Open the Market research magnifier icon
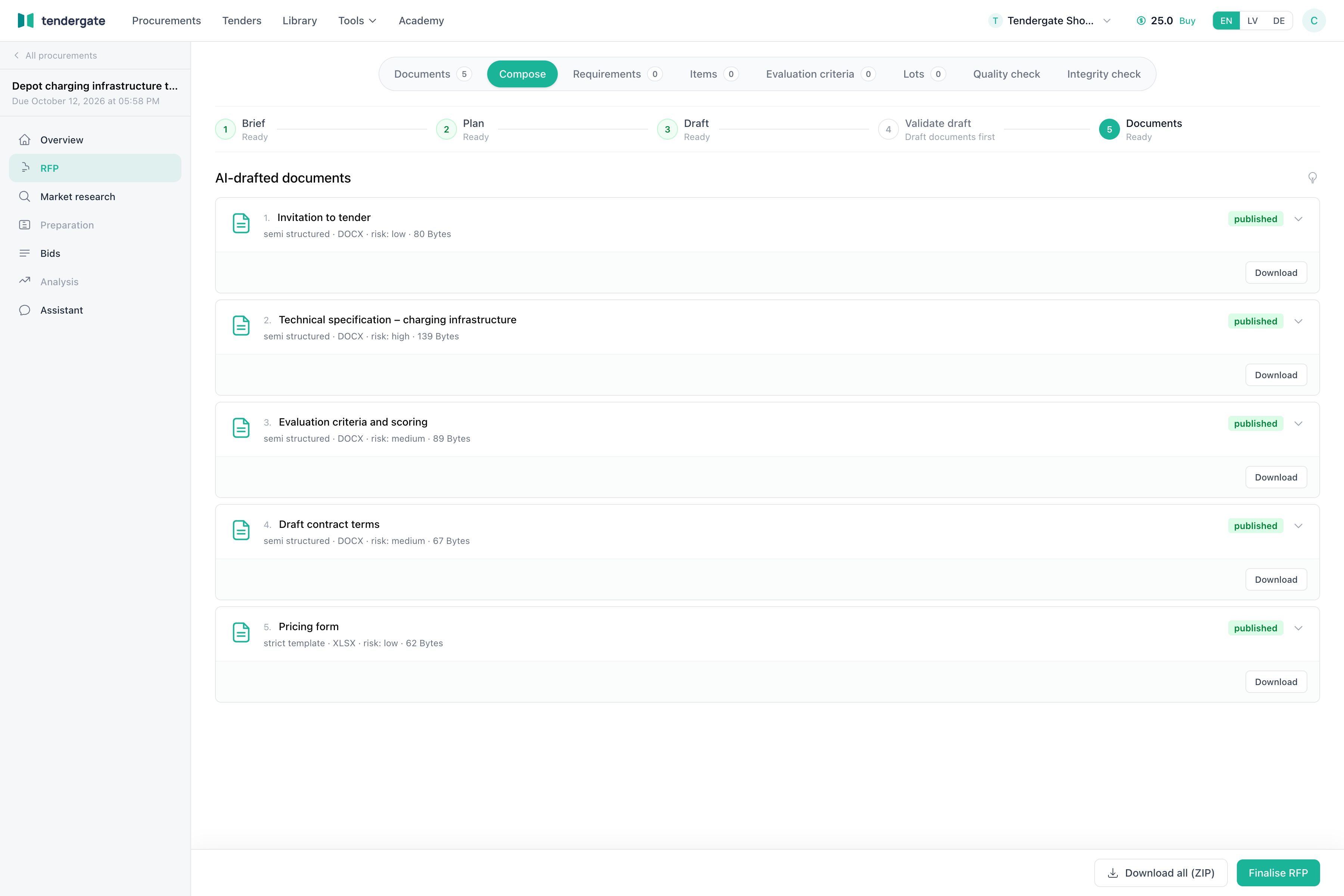 click(25, 197)
